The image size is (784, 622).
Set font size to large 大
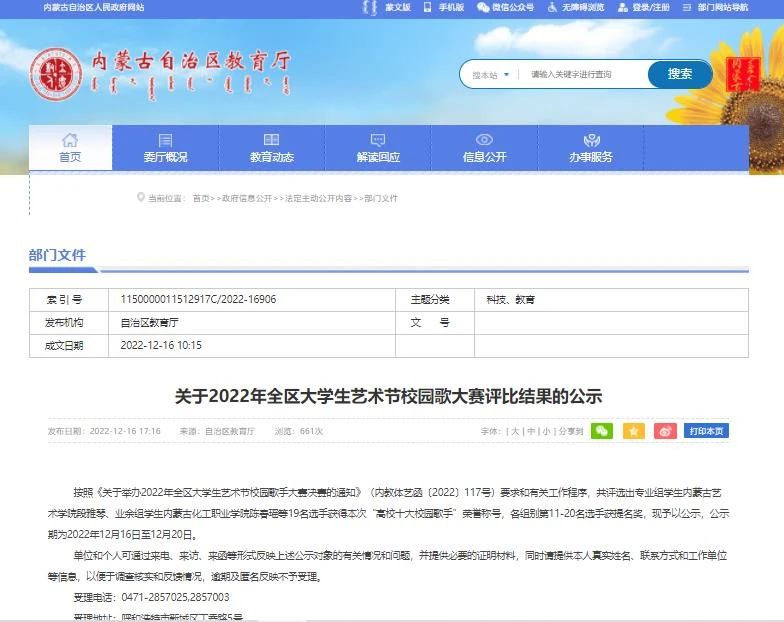516,432
